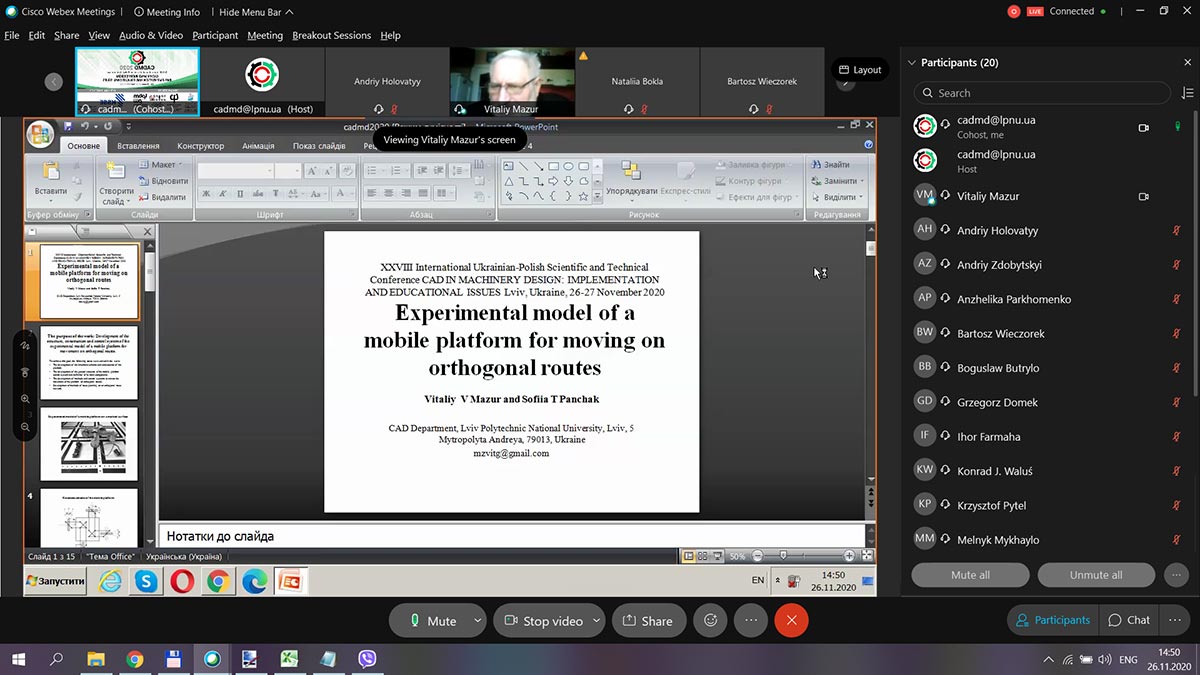Expand video options arrow beside Stop video
The image size is (1200, 675).
[x=597, y=620]
